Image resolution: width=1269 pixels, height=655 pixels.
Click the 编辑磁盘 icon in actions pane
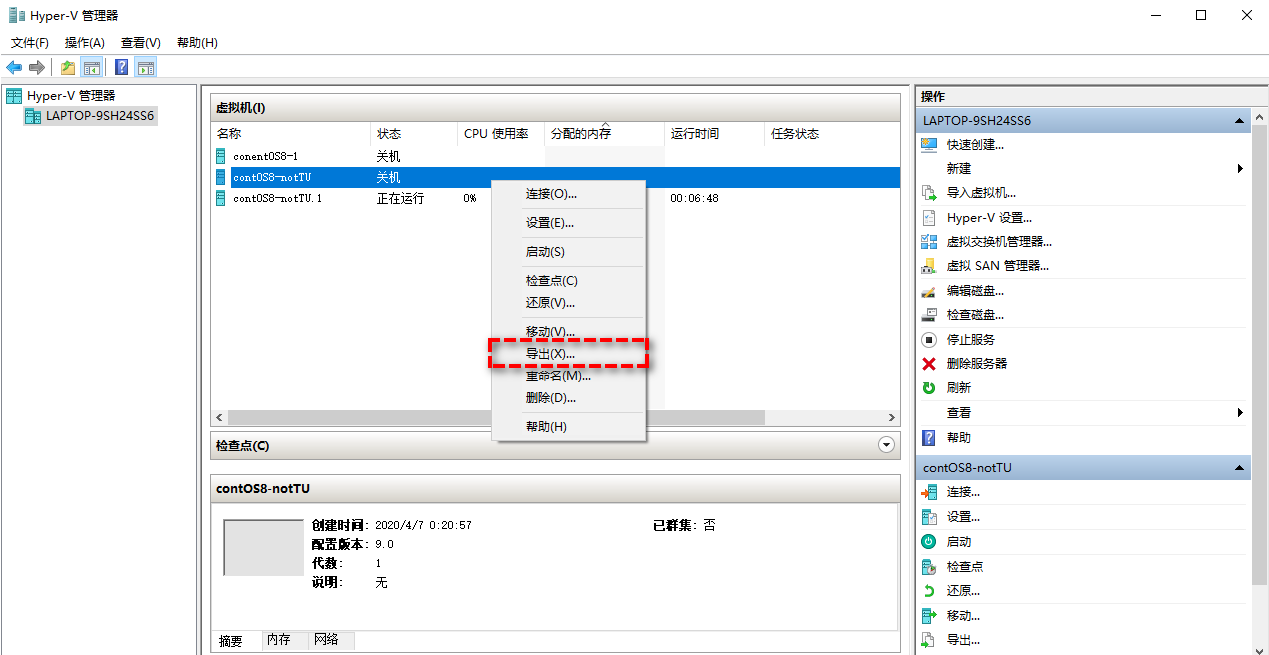click(929, 291)
